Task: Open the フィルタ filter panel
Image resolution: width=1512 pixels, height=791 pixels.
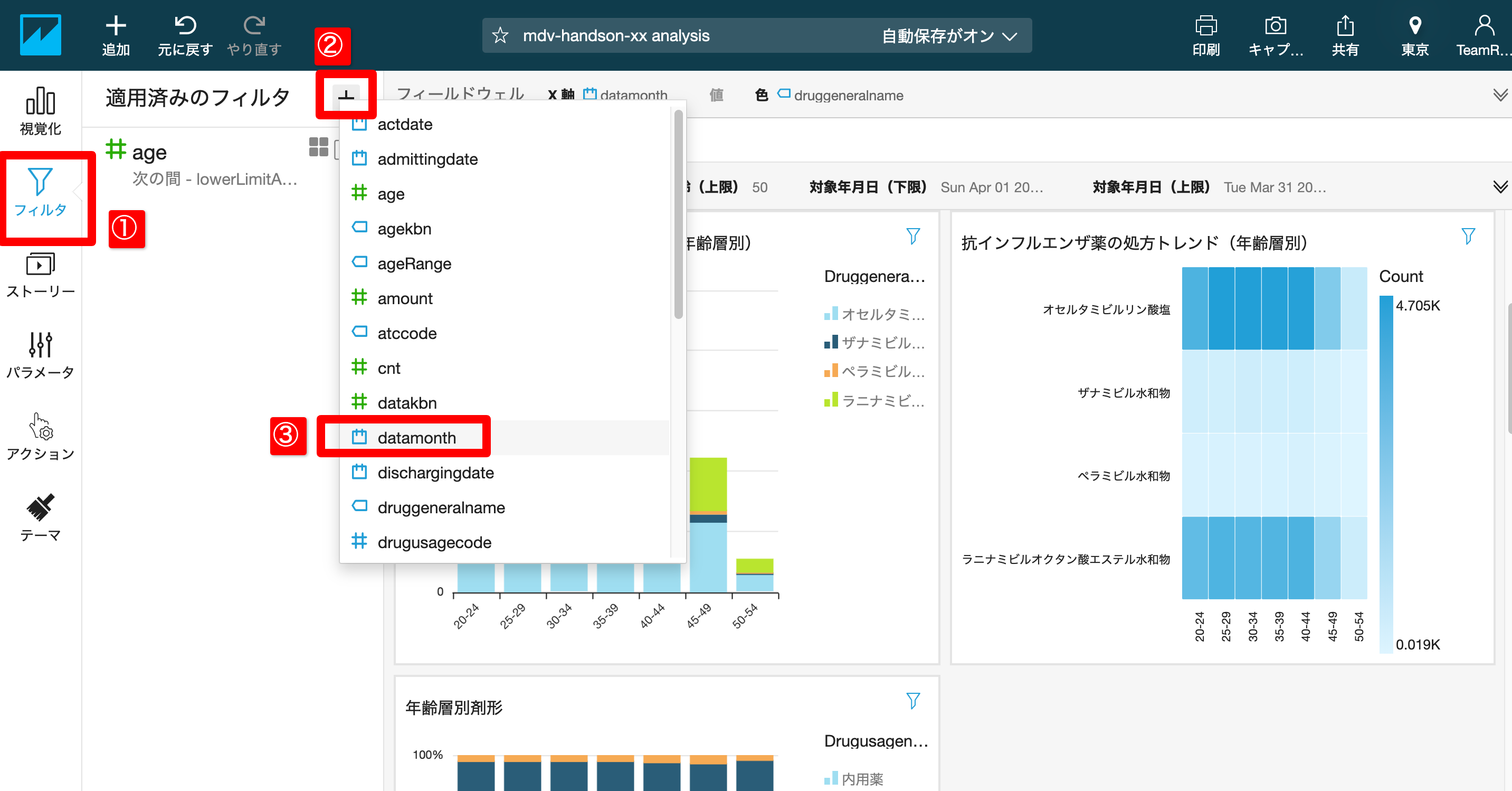Action: (40, 192)
